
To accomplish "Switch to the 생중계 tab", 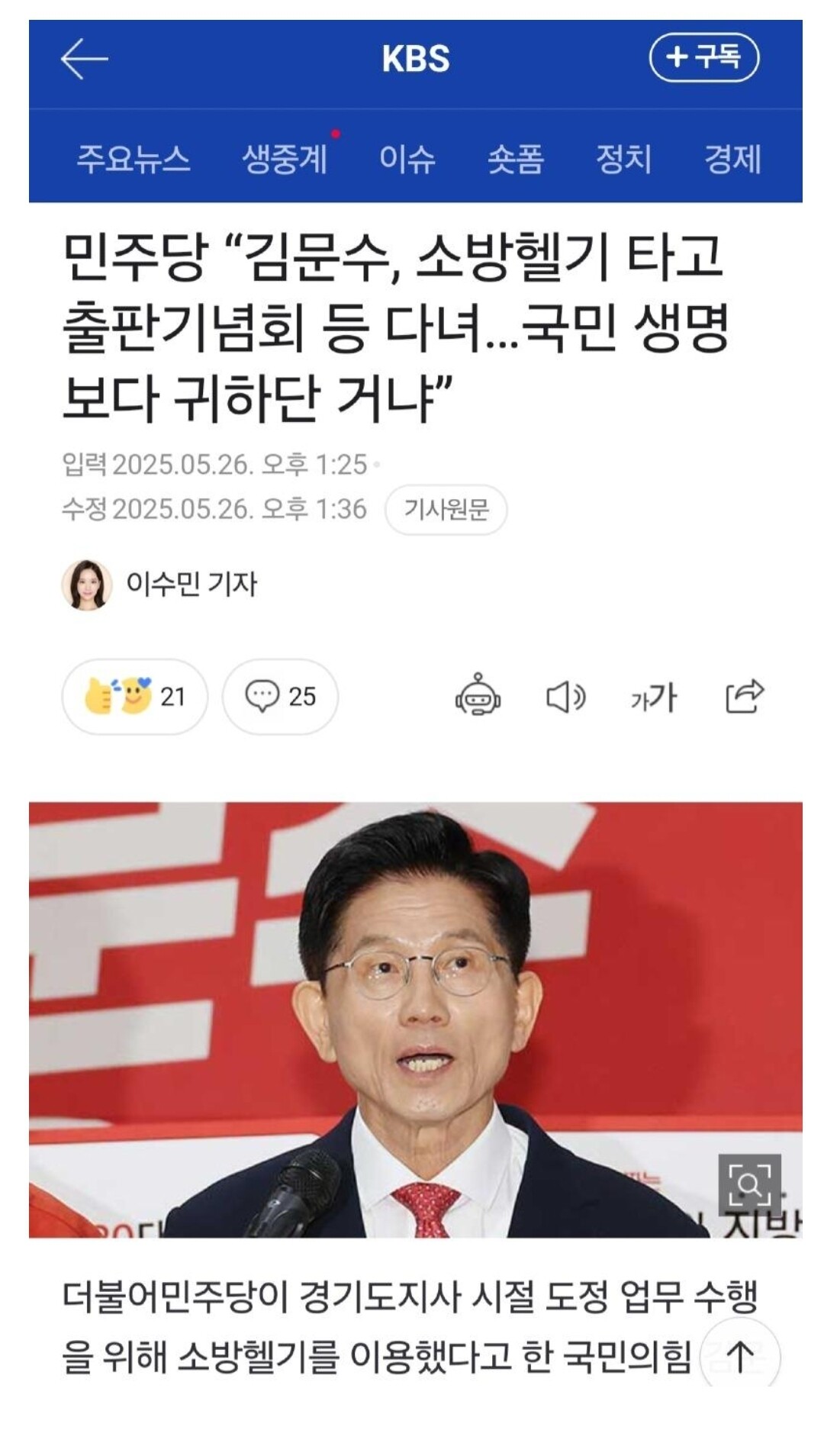I will [x=285, y=159].
